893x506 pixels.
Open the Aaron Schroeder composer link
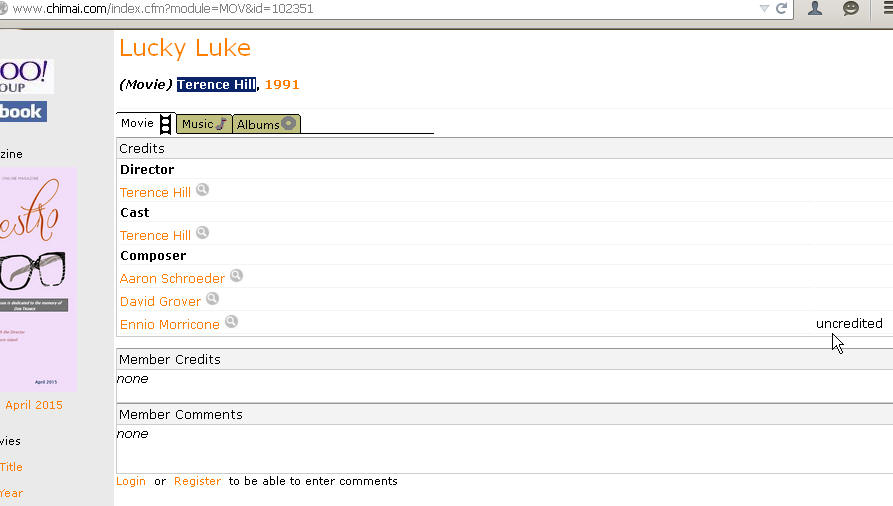click(x=172, y=279)
